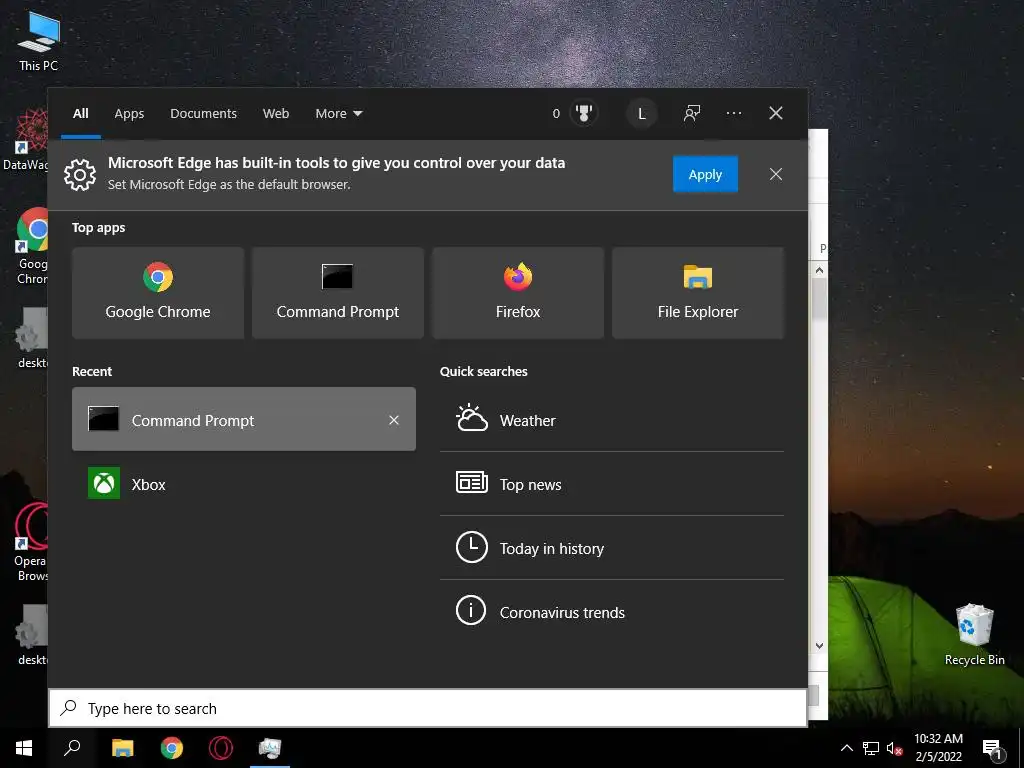The height and width of the screenshot is (768, 1024).
Task: Open Google Chrome from the taskbar
Action: [172, 748]
